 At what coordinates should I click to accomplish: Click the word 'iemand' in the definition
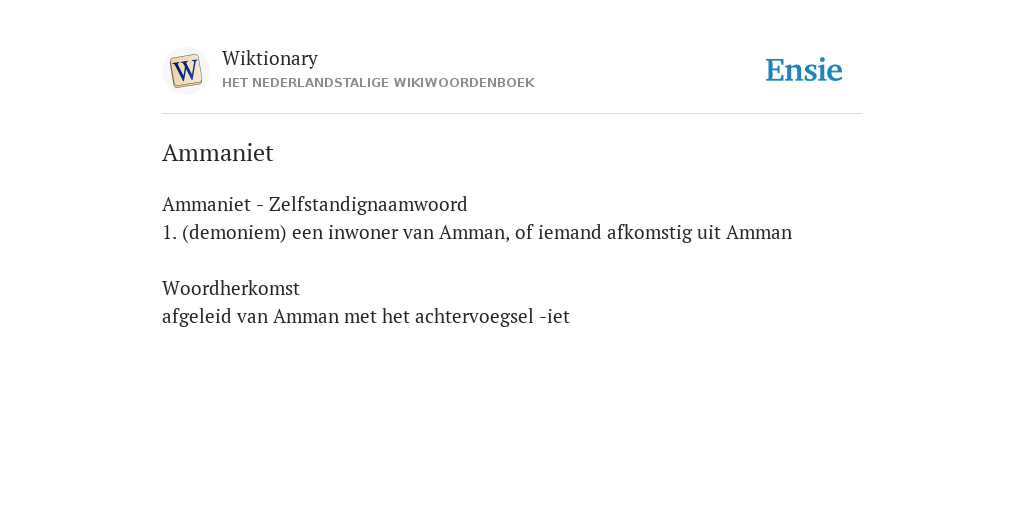(569, 232)
